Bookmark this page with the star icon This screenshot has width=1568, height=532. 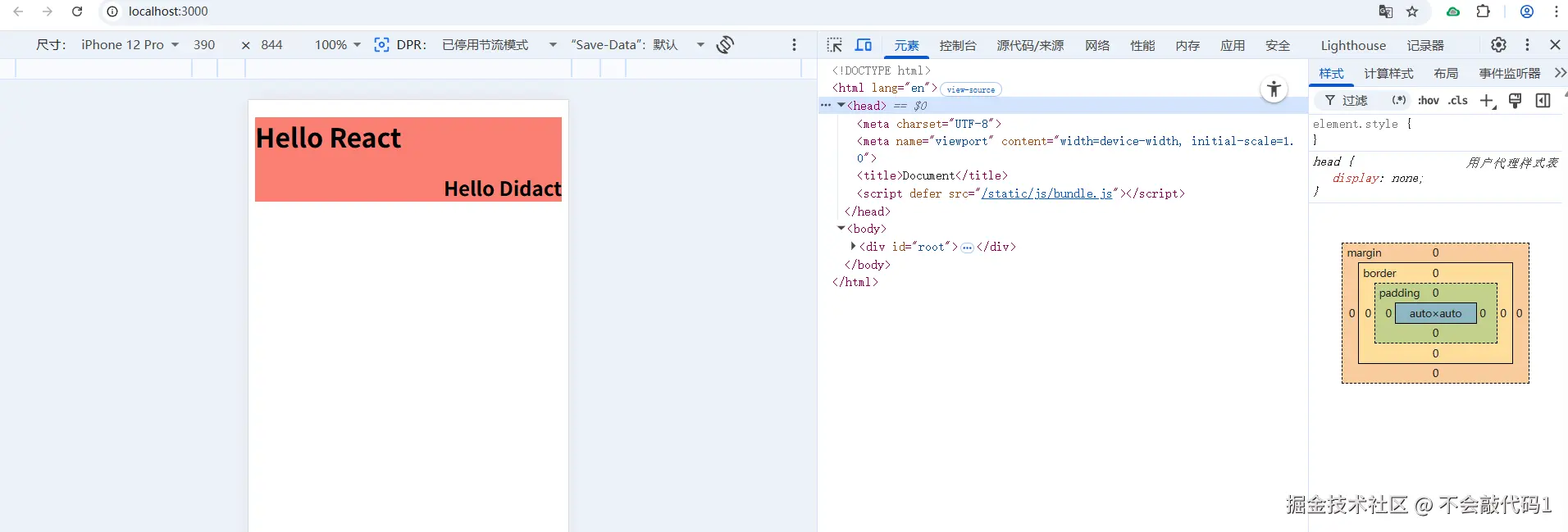[x=1412, y=11]
